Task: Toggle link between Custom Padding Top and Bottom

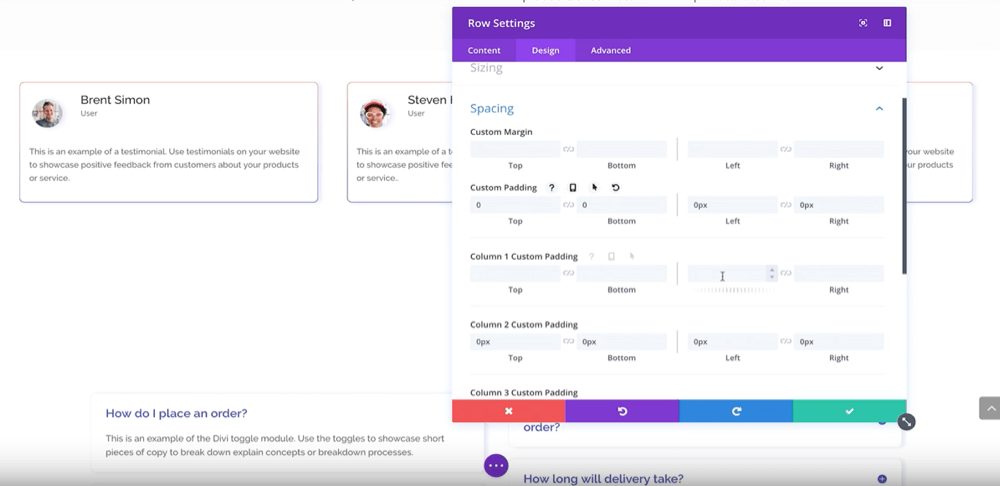Action: pos(568,205)
